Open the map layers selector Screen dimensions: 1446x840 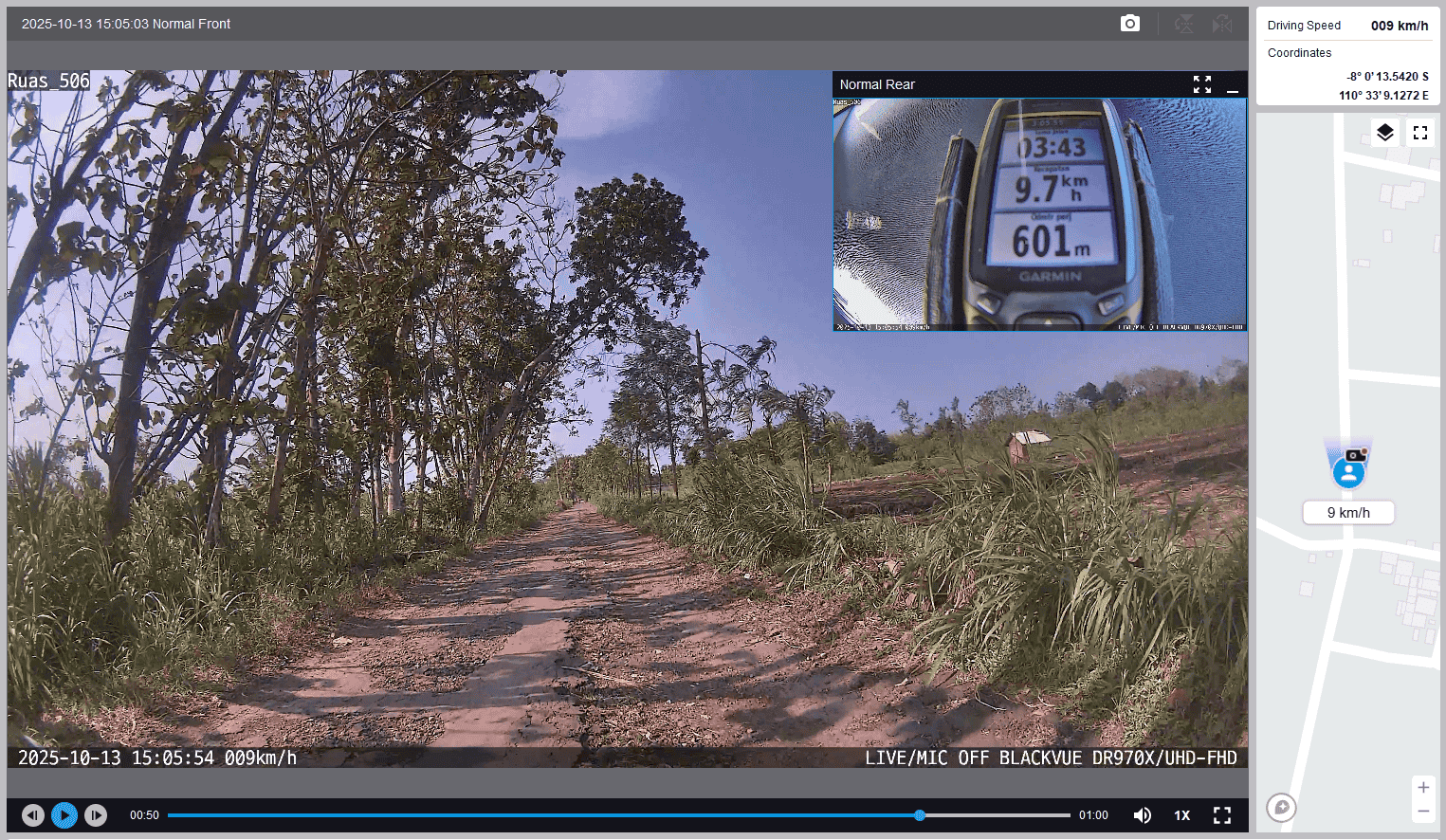tap(1384, 133)
